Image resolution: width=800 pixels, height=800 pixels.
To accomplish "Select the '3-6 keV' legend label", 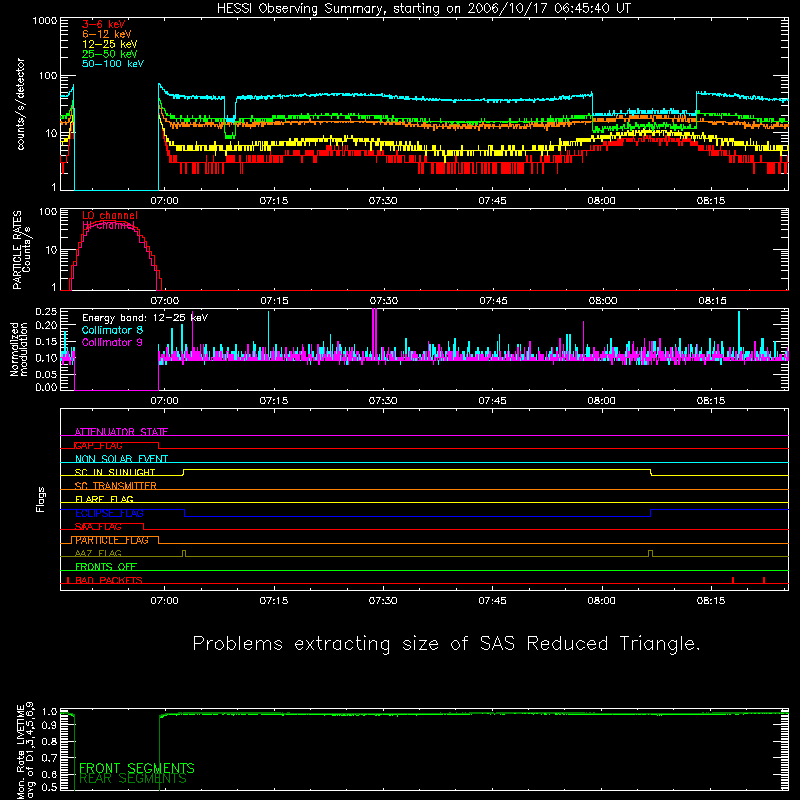I will (x=104, y=24).
